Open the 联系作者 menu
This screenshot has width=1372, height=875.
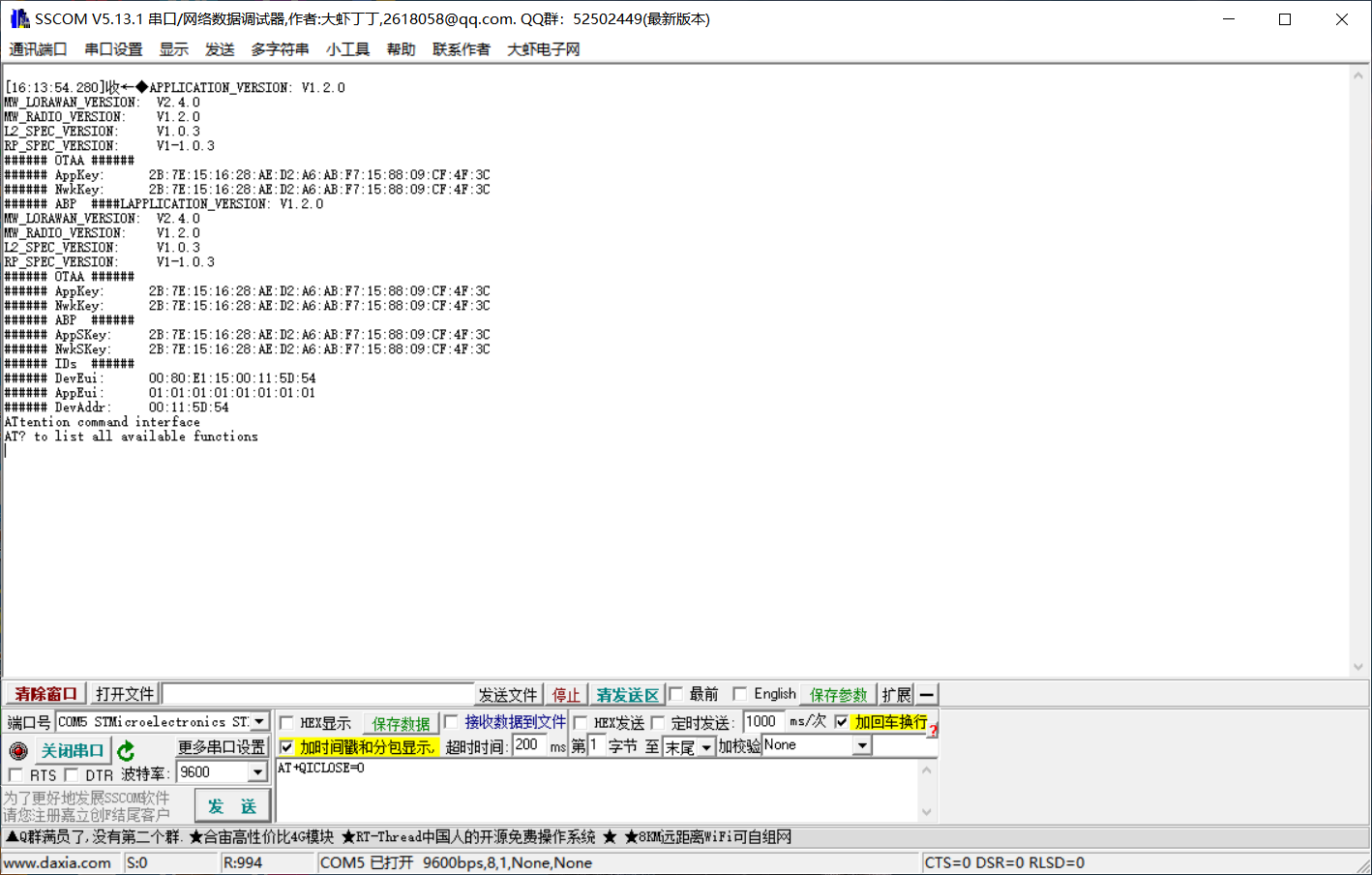click(x=461, y=49)
